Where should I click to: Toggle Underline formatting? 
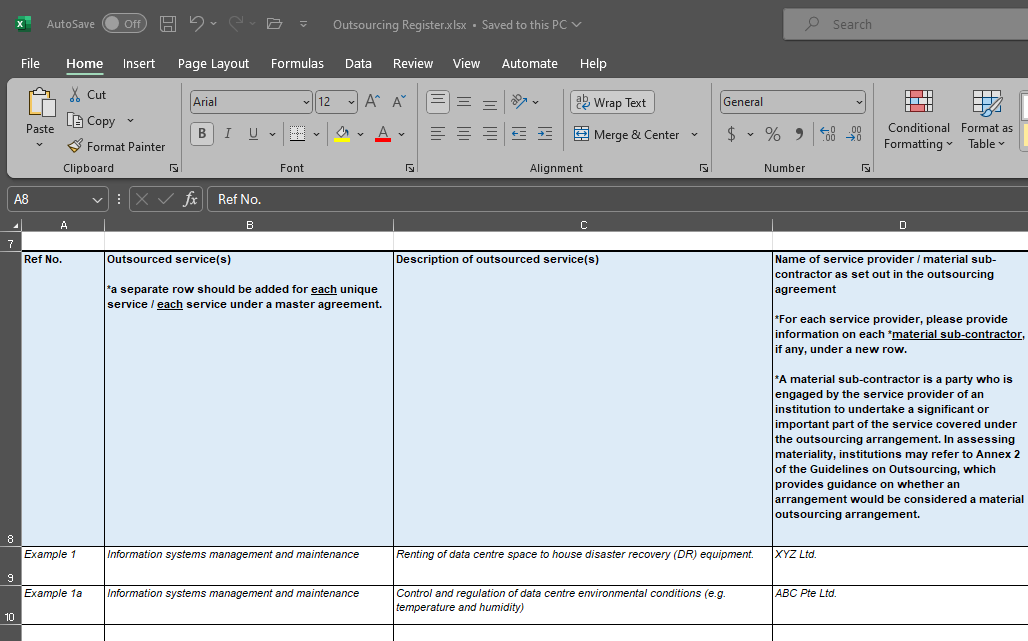253,134
